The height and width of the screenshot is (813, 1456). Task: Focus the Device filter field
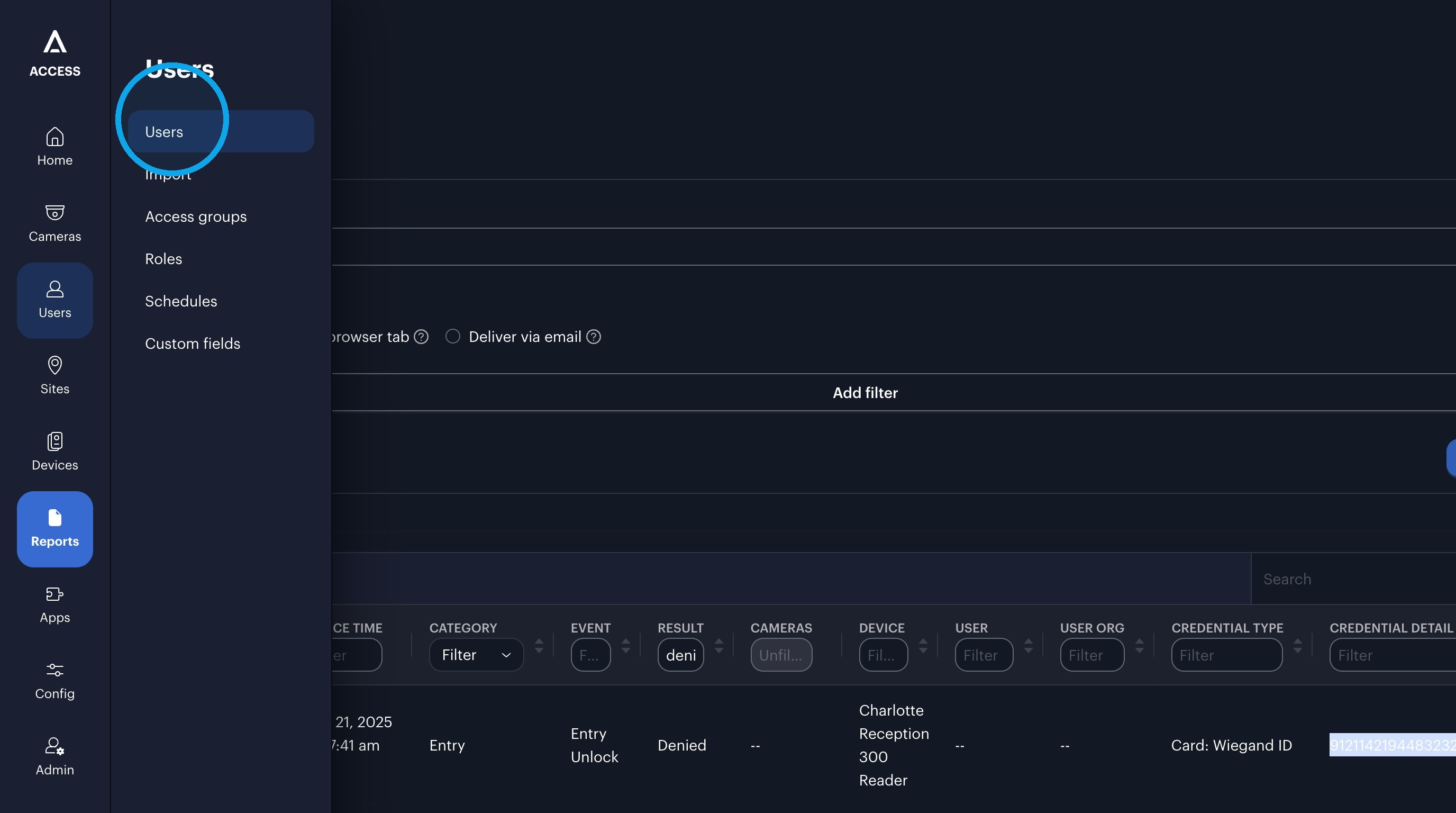click(884, 655)
